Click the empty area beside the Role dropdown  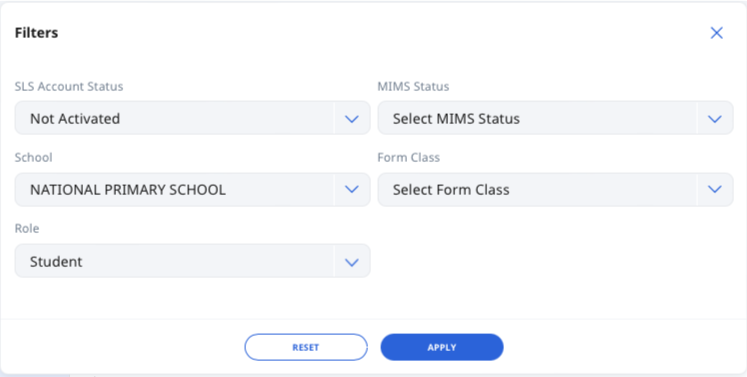point(555,261)
